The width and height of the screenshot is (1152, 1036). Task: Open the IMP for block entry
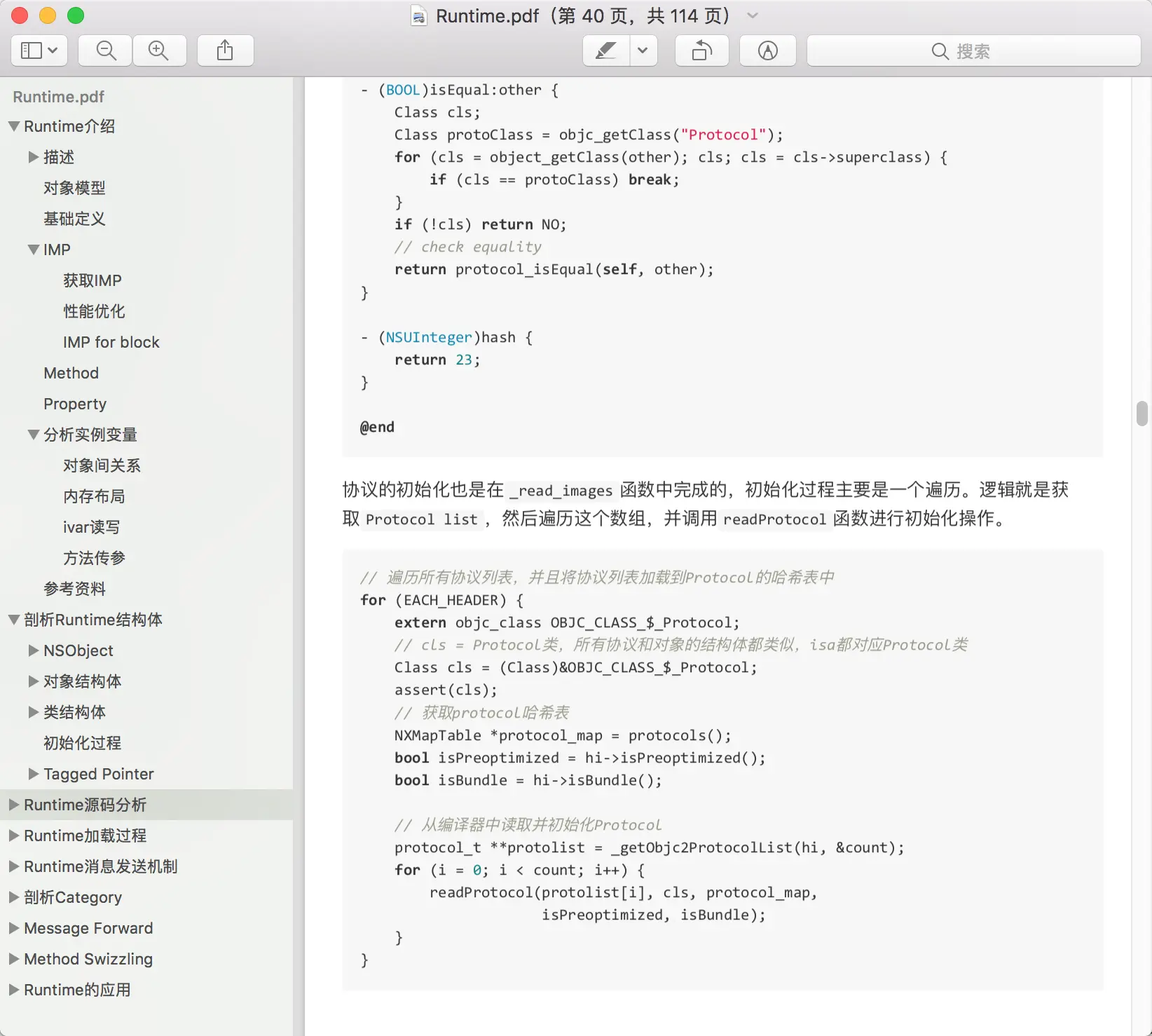point(111,342)
